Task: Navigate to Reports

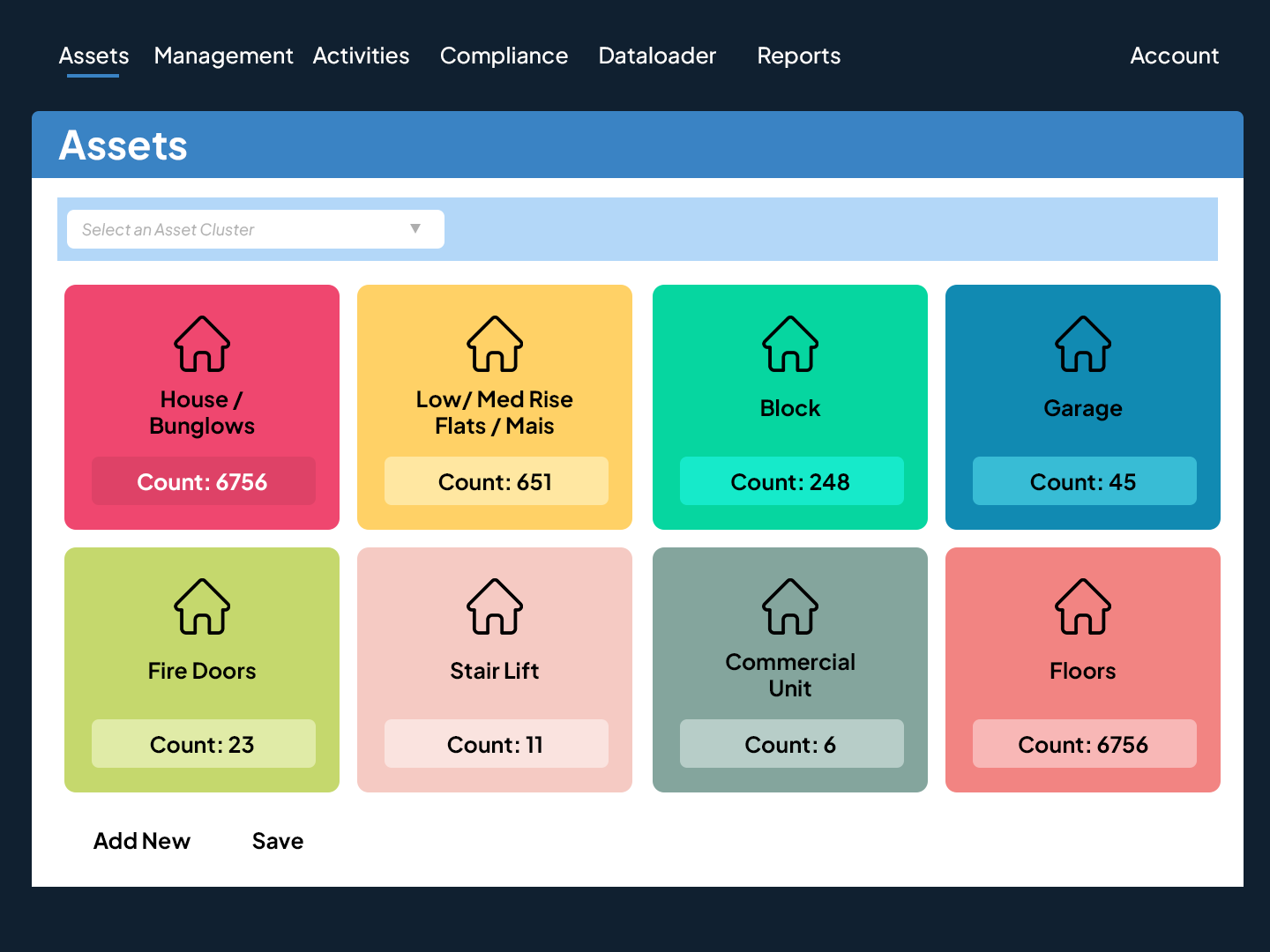Action: [798, 56]
